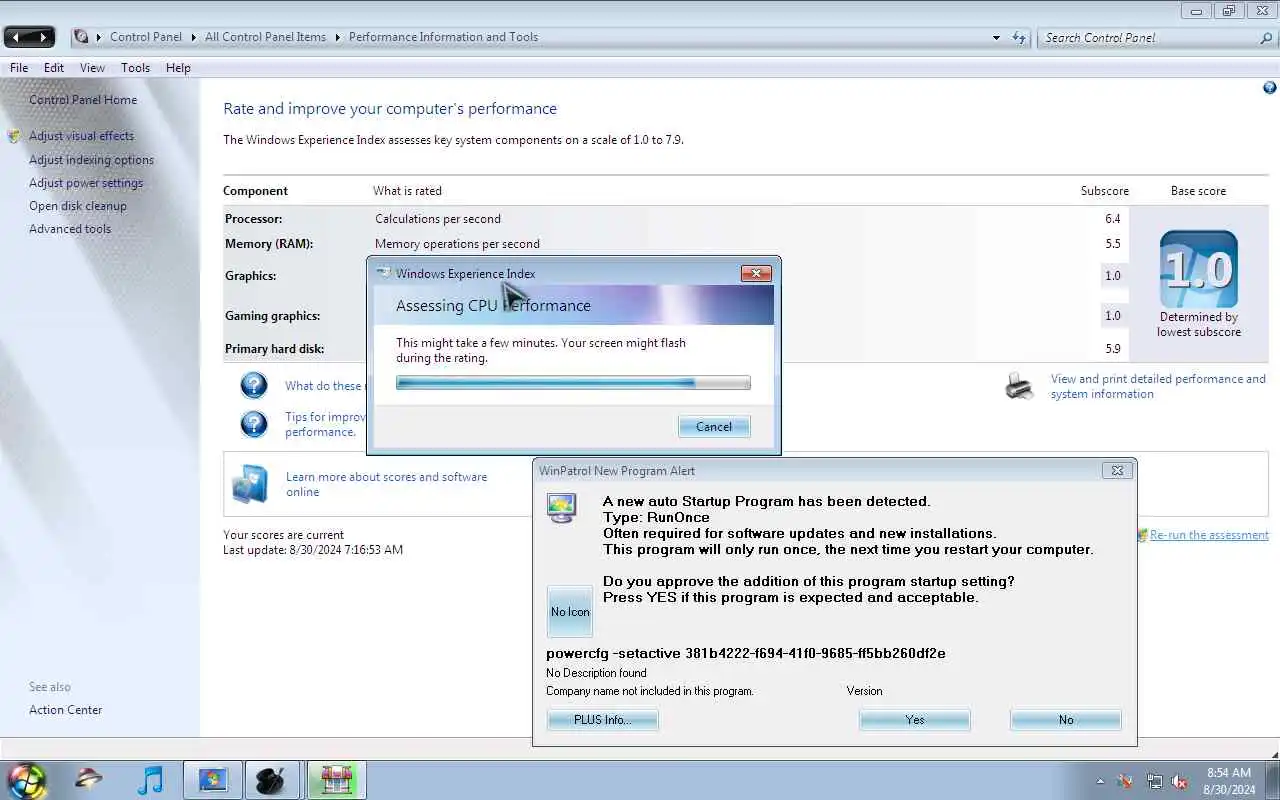Click the WinPatrol monitor icon in alert
This screenshot has height=800, width=1280.
[562, 507]
